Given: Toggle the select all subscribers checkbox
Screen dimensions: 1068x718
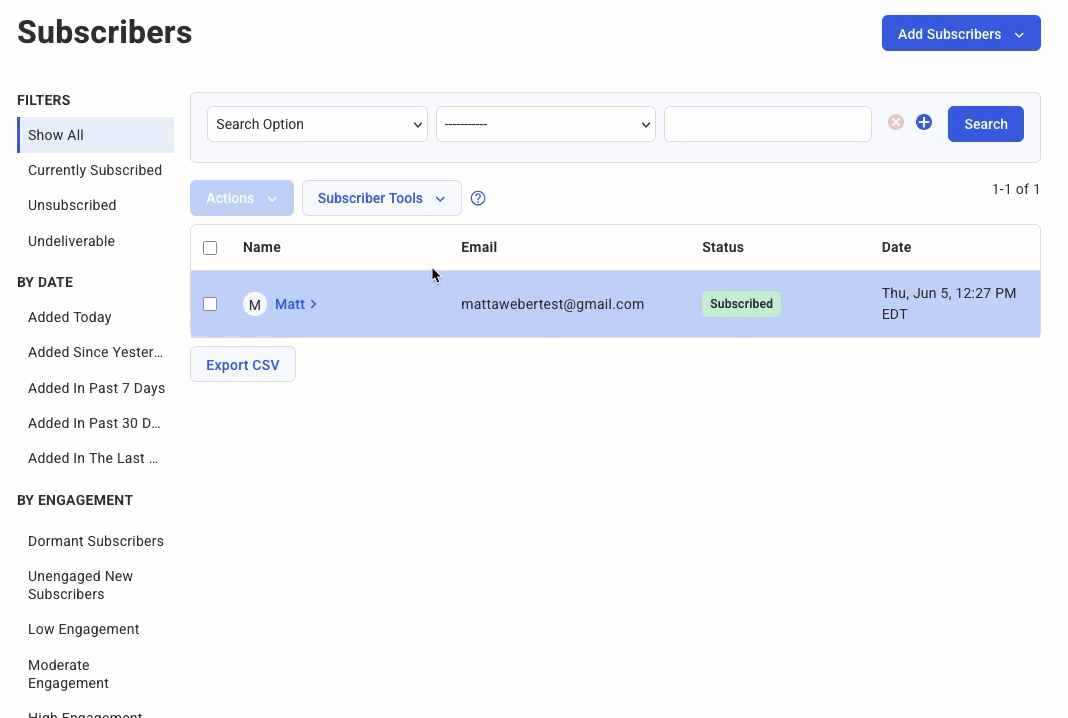Looking at the screenshot, I should pyautogui.click(x=210, y=248).
